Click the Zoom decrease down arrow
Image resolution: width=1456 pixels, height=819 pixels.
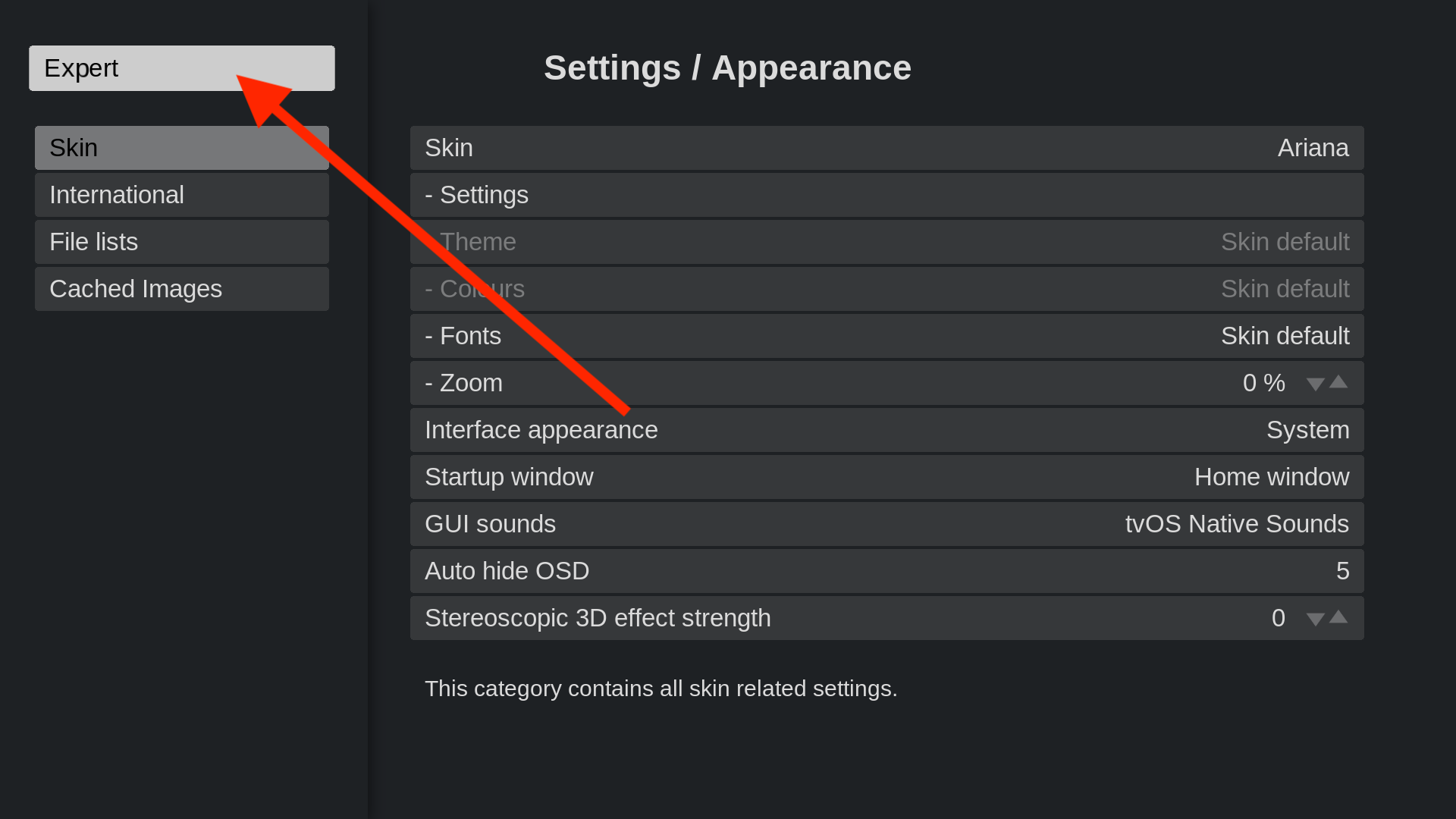pyautogui.click(x=1316, y=384)
